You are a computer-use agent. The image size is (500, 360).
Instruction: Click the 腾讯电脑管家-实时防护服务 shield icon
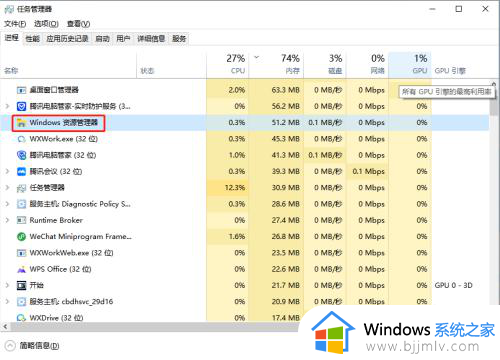click(21, 106)
